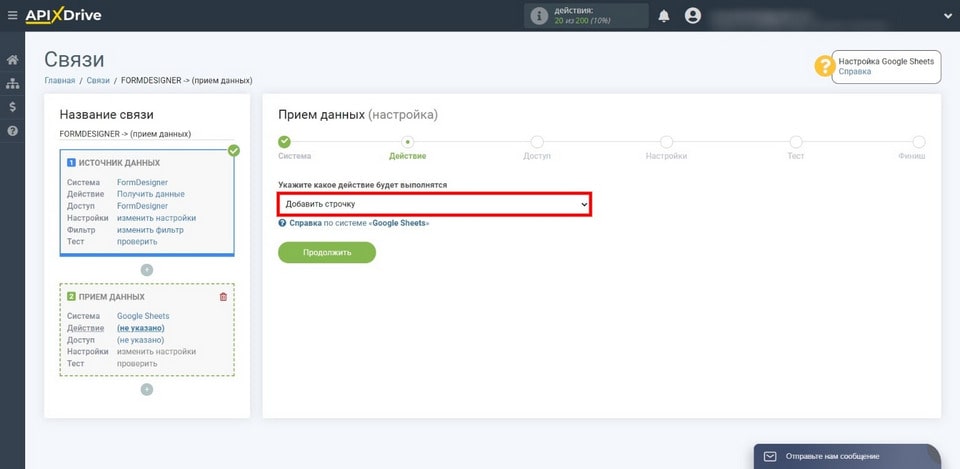Screen dimensions: 960x469
Task: Open the hamburger menu icon
Action: coord(12,16)
